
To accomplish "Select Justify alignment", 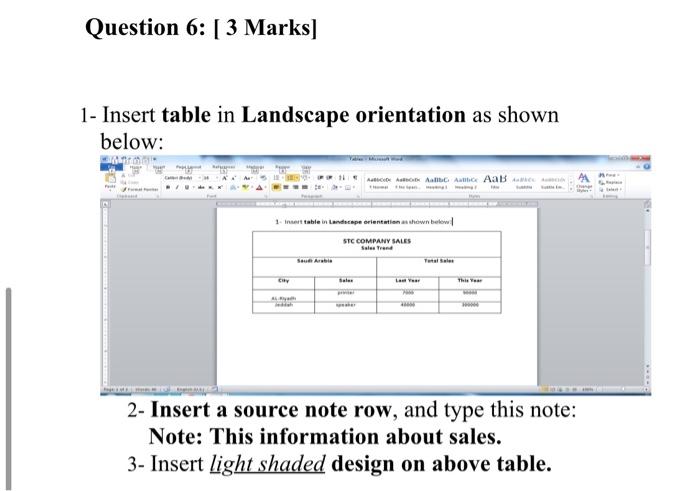I will (305, 187).
